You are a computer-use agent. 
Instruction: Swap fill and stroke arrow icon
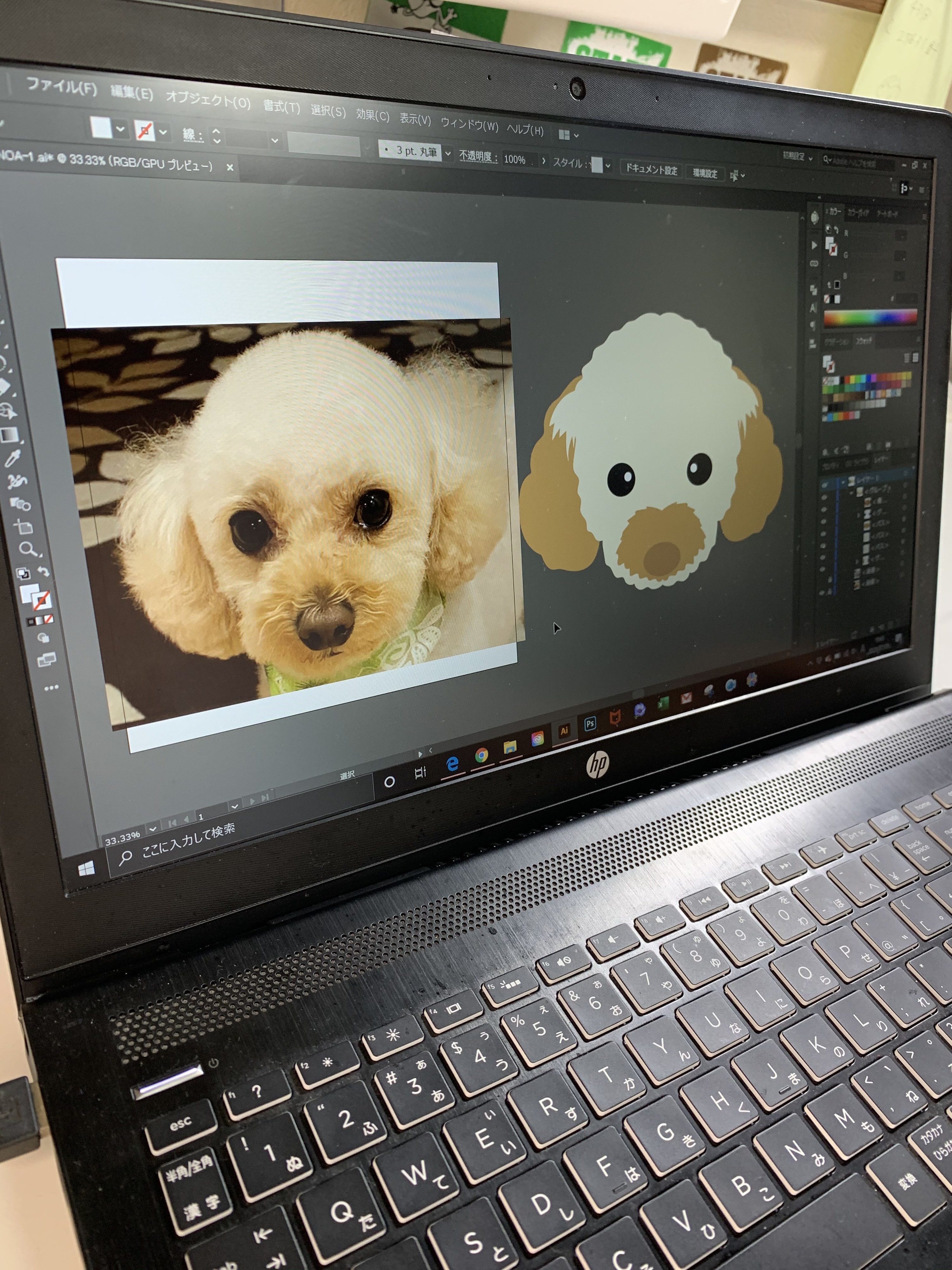(x=43, y=572)
